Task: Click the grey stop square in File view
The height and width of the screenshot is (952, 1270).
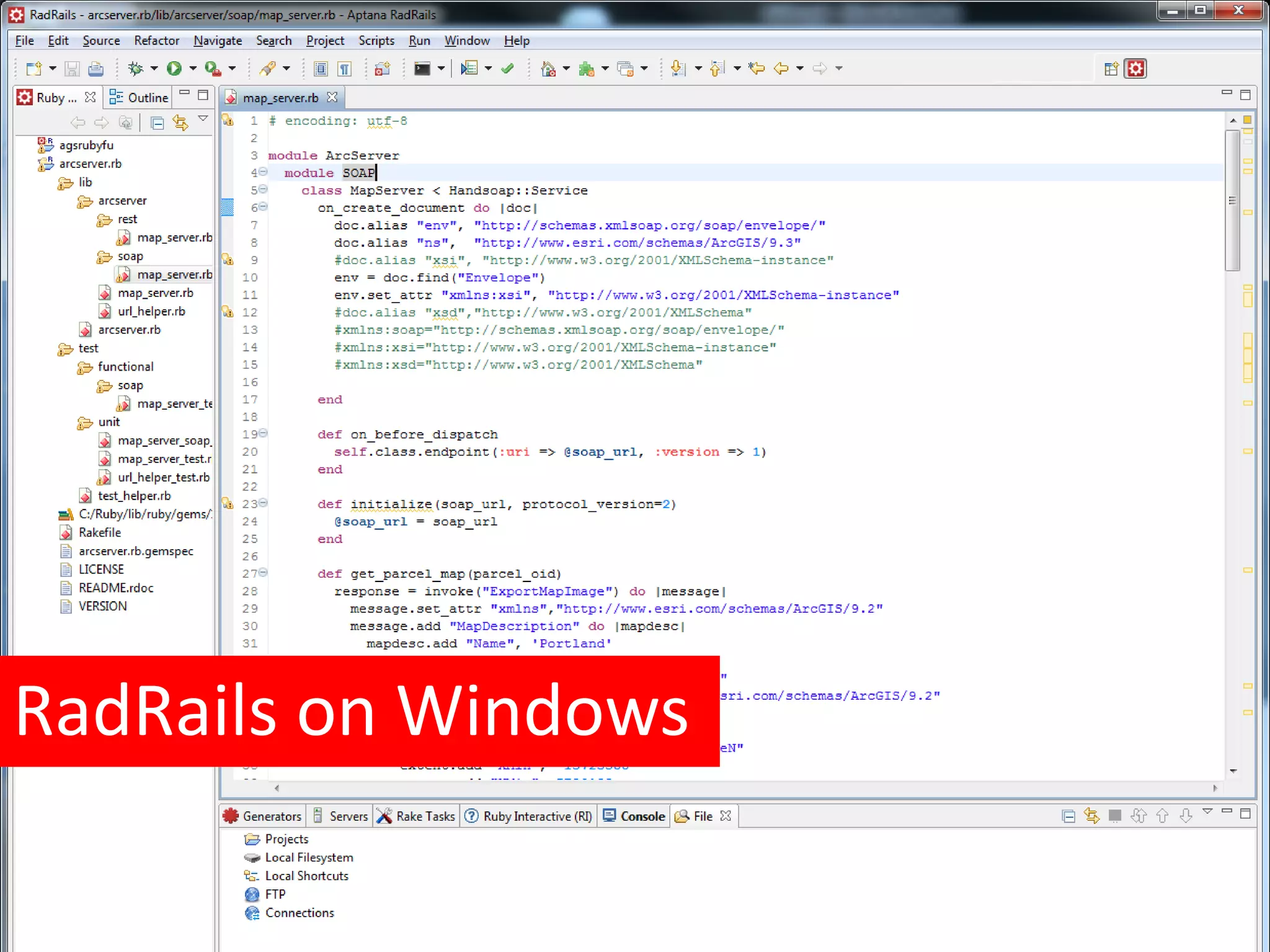Action: [1115, 816]
